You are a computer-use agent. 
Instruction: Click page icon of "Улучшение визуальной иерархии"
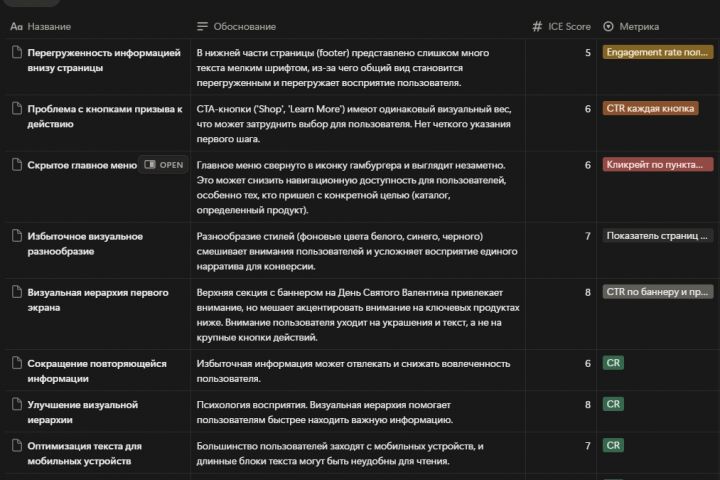[x=16, y=404]
